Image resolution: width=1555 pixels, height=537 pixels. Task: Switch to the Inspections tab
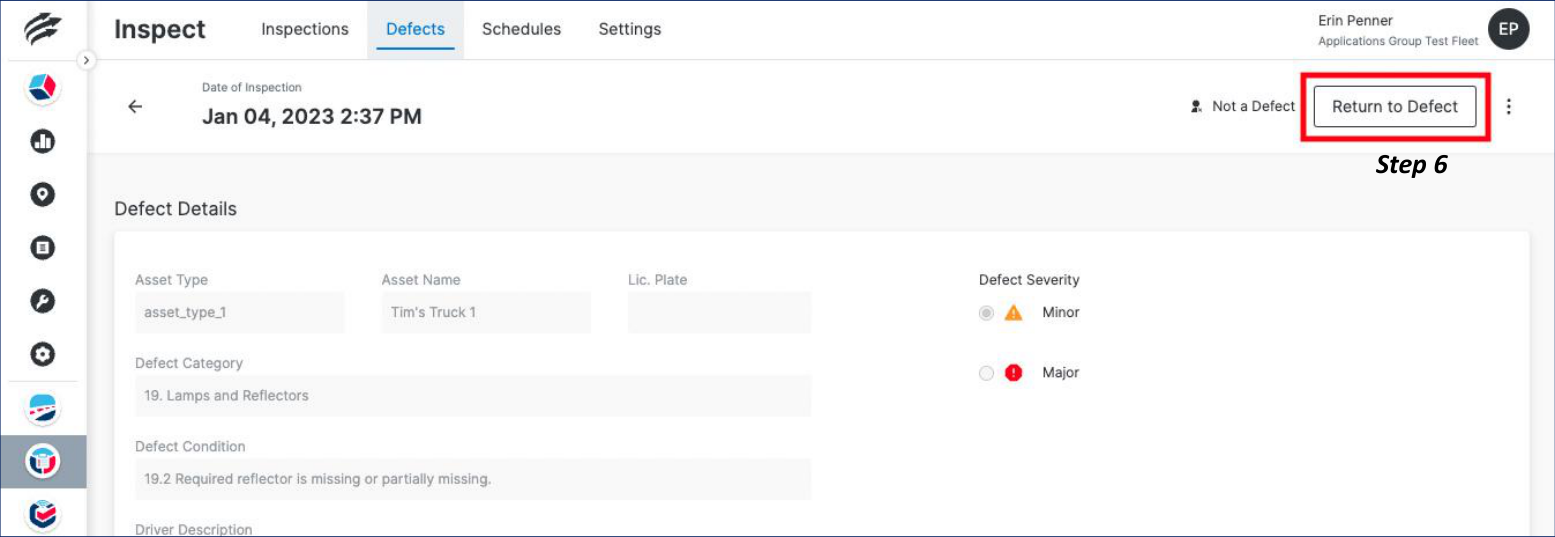click(x=305, y=30)
